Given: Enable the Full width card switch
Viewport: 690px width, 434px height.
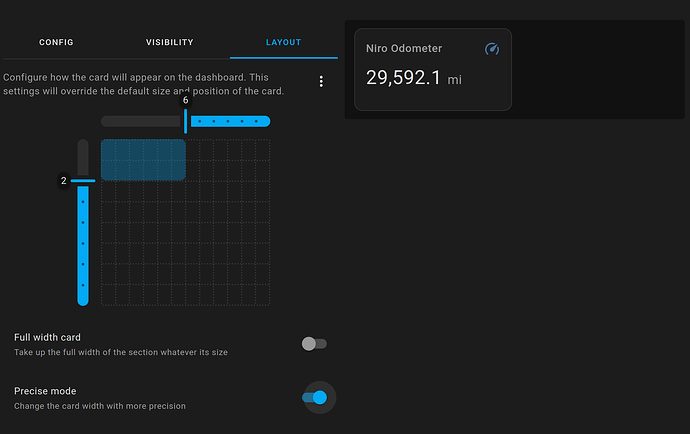Looking at the screenshot, I should [x=314, y=344].
